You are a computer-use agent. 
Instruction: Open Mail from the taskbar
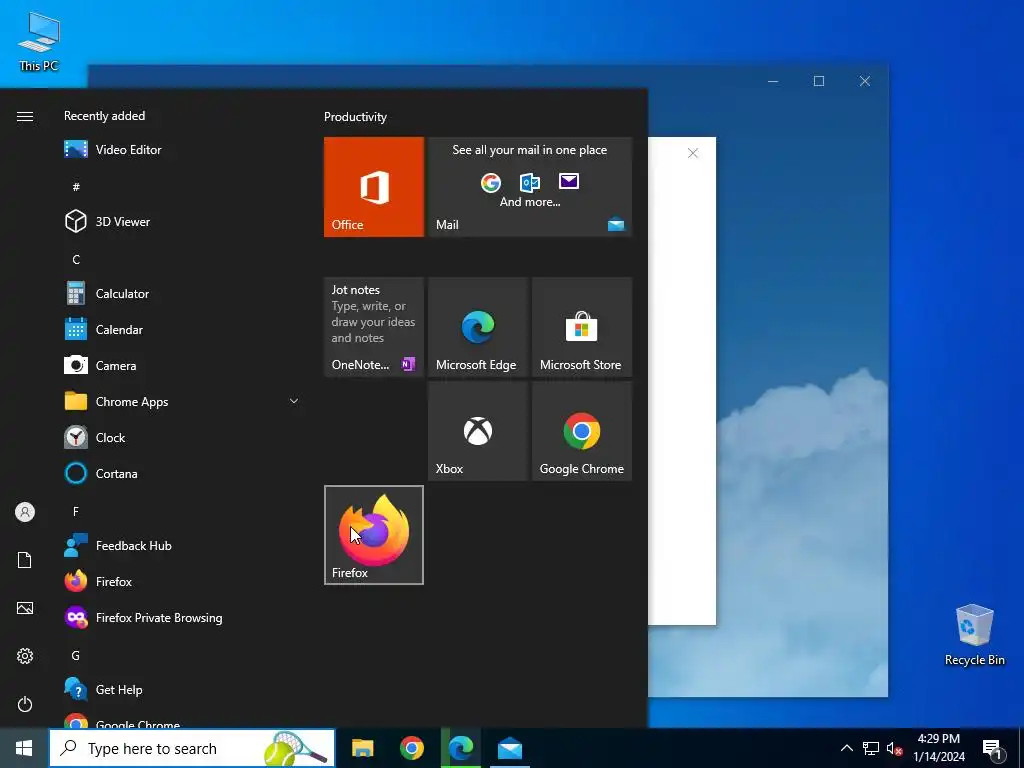[x=509, y=748]
